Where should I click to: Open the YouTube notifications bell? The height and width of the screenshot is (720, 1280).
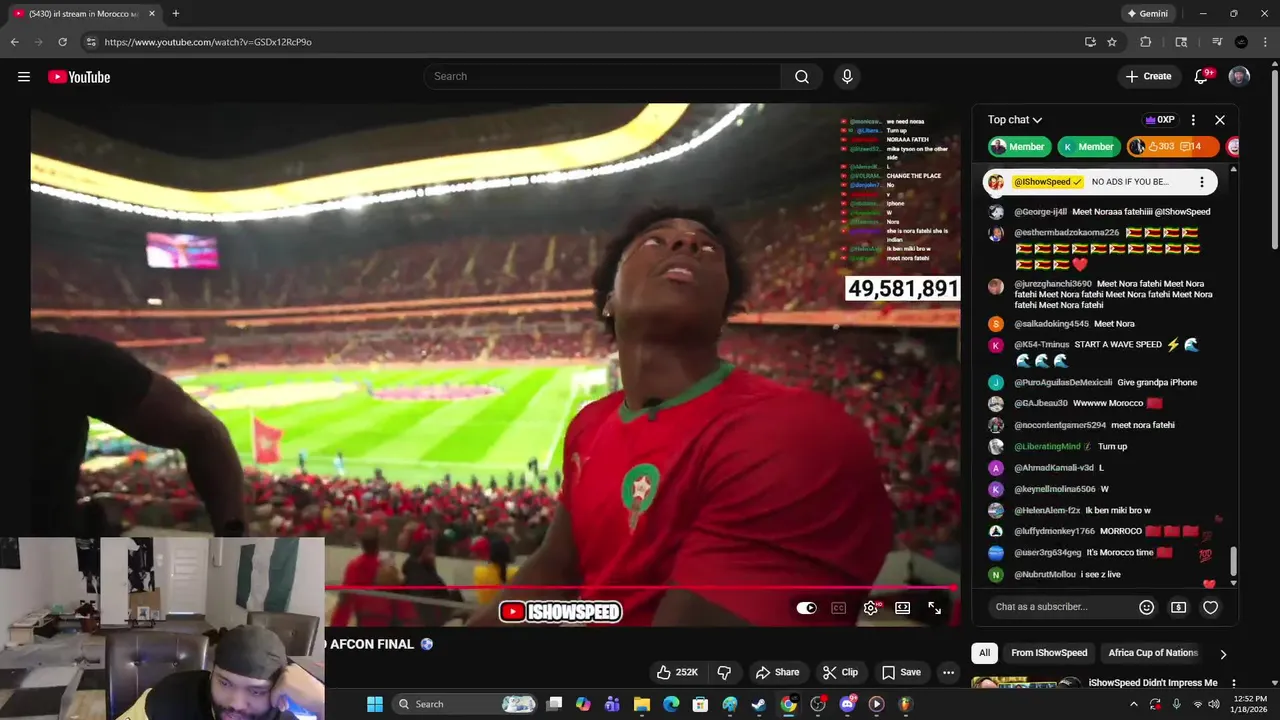tap(1202, 77)
